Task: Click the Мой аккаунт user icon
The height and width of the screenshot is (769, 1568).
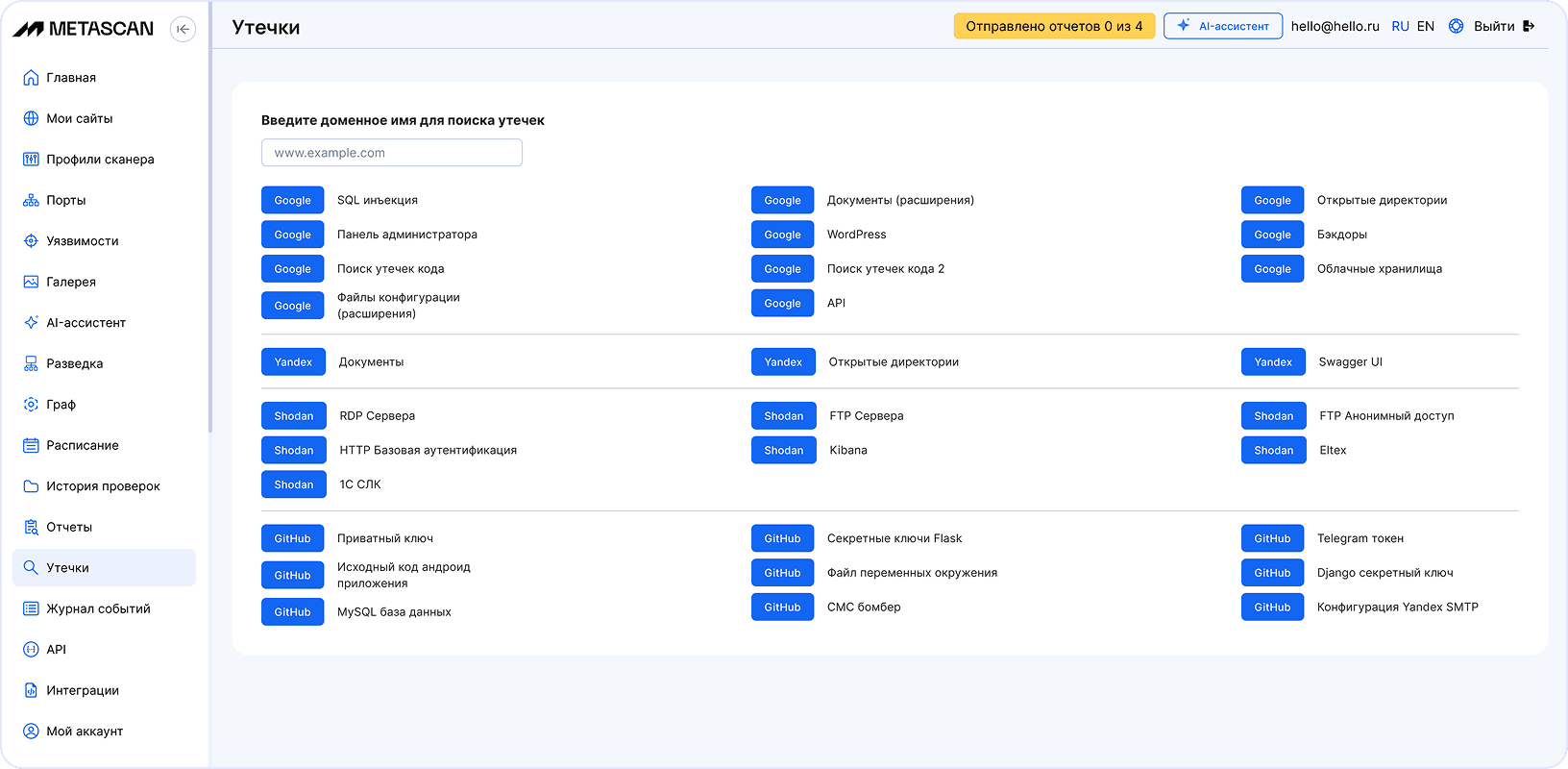Action: 31,732
